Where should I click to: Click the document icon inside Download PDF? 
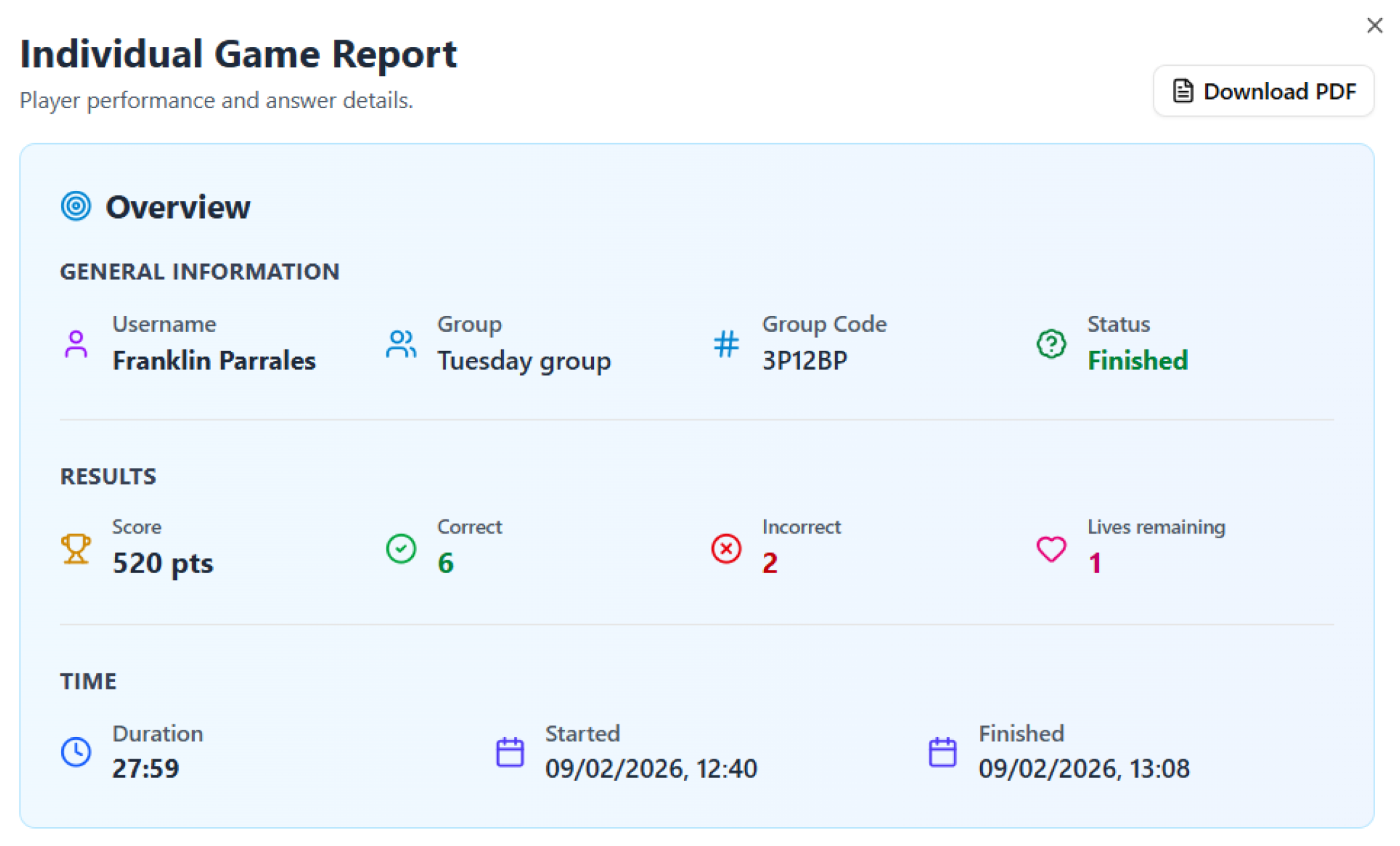coord(1183,91)
